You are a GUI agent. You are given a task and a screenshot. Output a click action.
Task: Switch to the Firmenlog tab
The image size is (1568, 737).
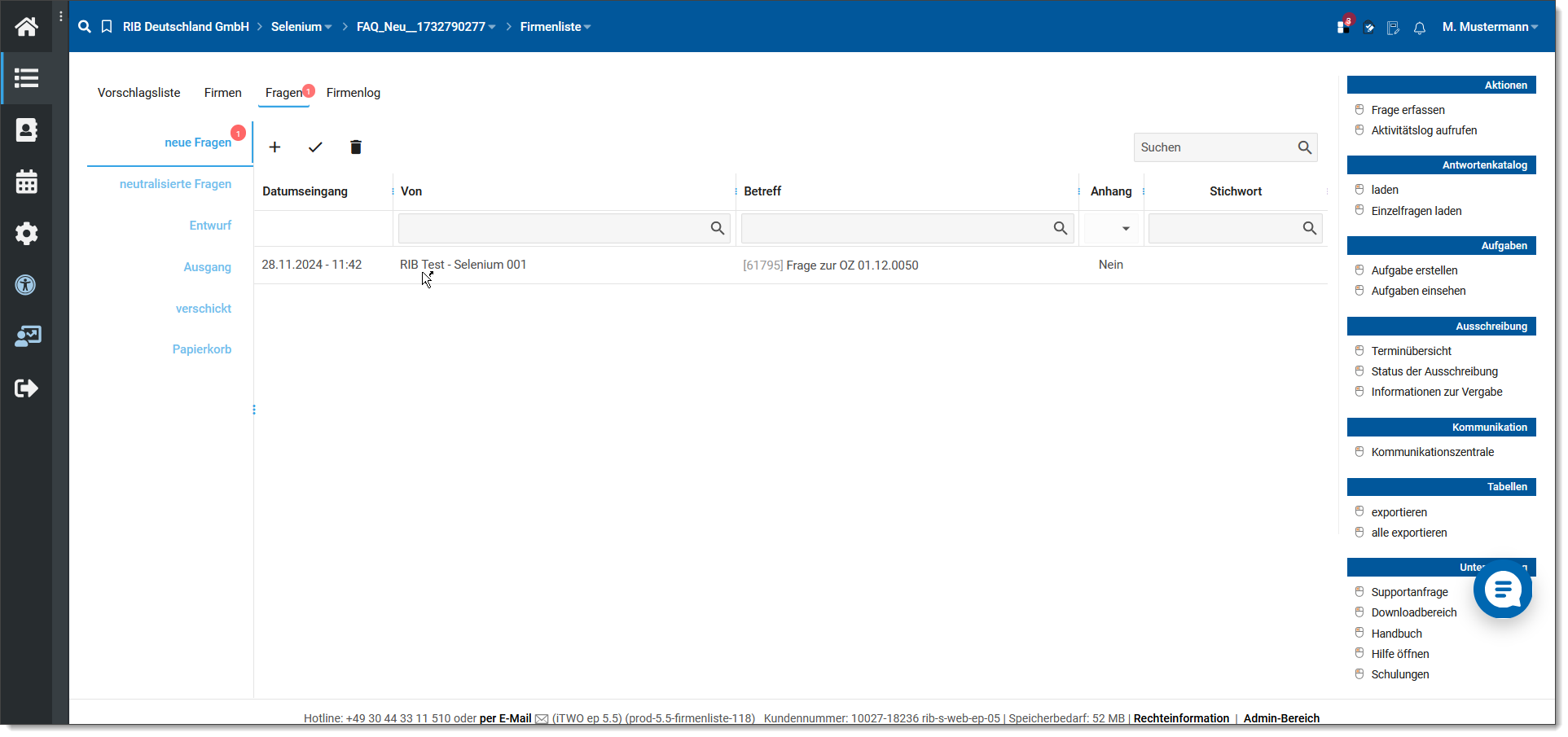(x=353, y=93)
